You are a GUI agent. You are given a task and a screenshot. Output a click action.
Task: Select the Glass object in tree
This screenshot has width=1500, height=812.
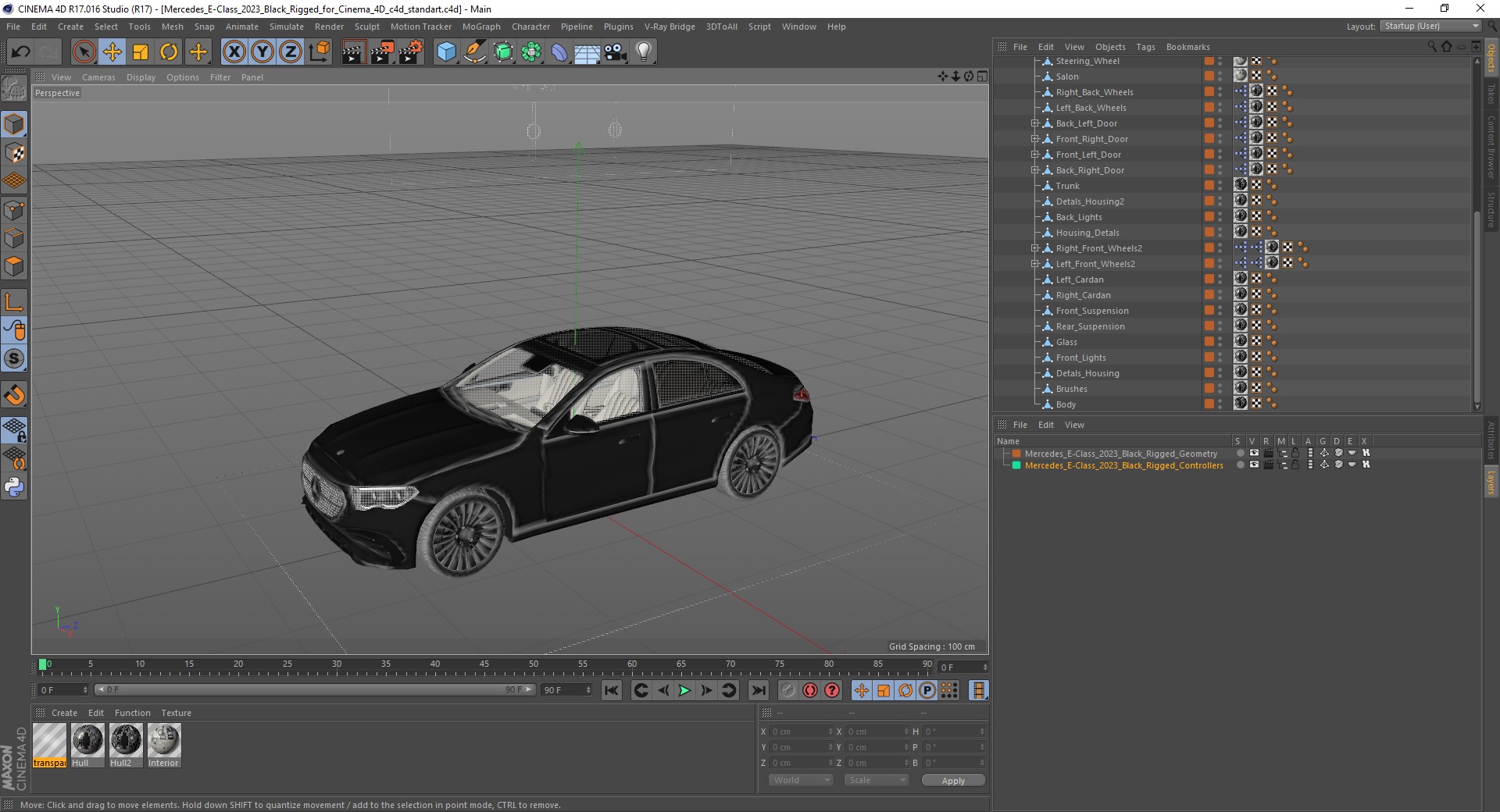[x=1066, y=342]
